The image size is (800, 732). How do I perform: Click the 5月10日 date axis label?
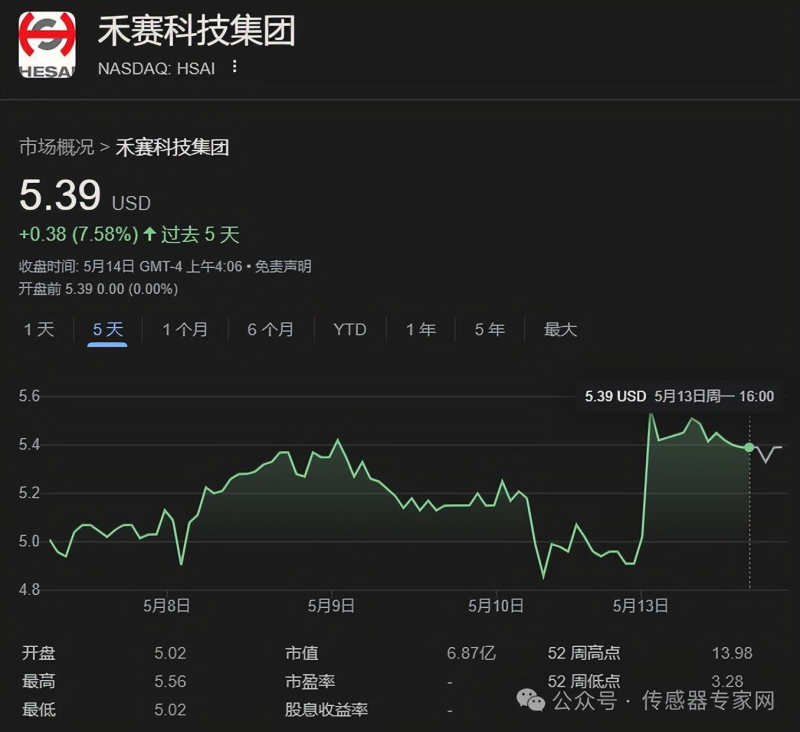496,605
